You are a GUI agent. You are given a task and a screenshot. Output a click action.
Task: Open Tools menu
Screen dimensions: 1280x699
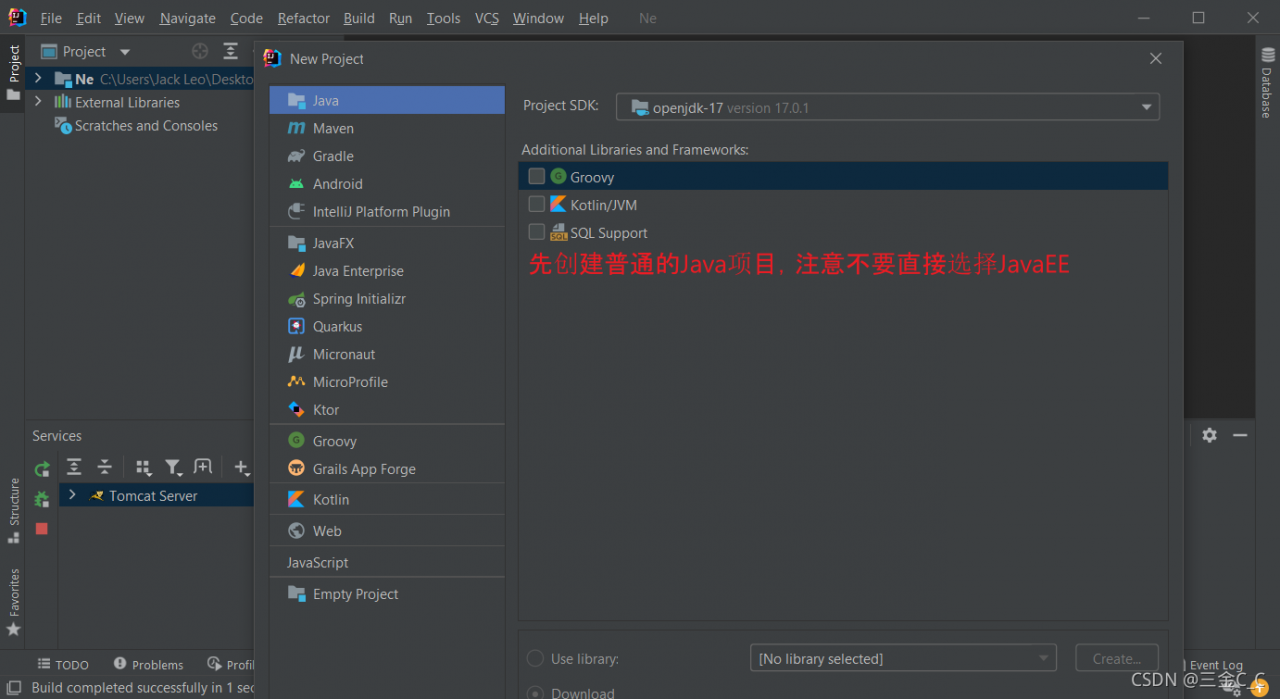coord(443,18)
